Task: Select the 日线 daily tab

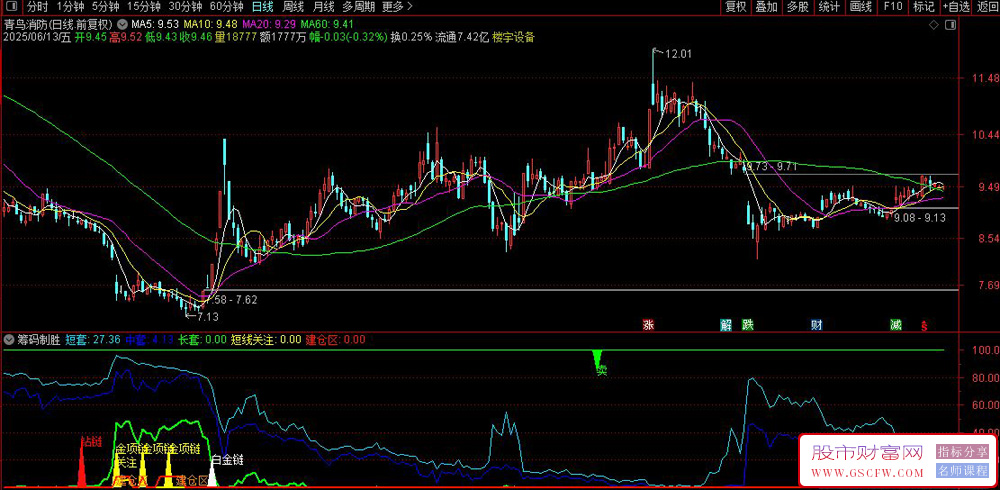Action: (x=262, y=6)
